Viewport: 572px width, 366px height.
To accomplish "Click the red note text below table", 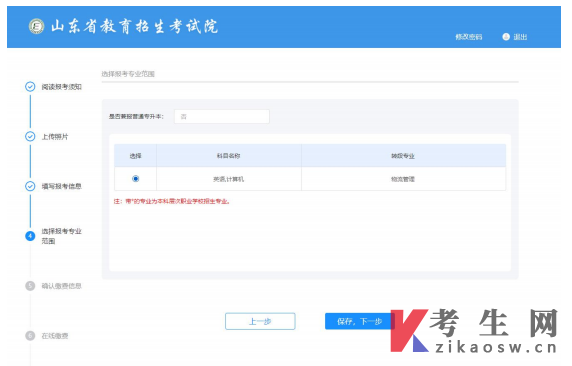I will [172, 201].
